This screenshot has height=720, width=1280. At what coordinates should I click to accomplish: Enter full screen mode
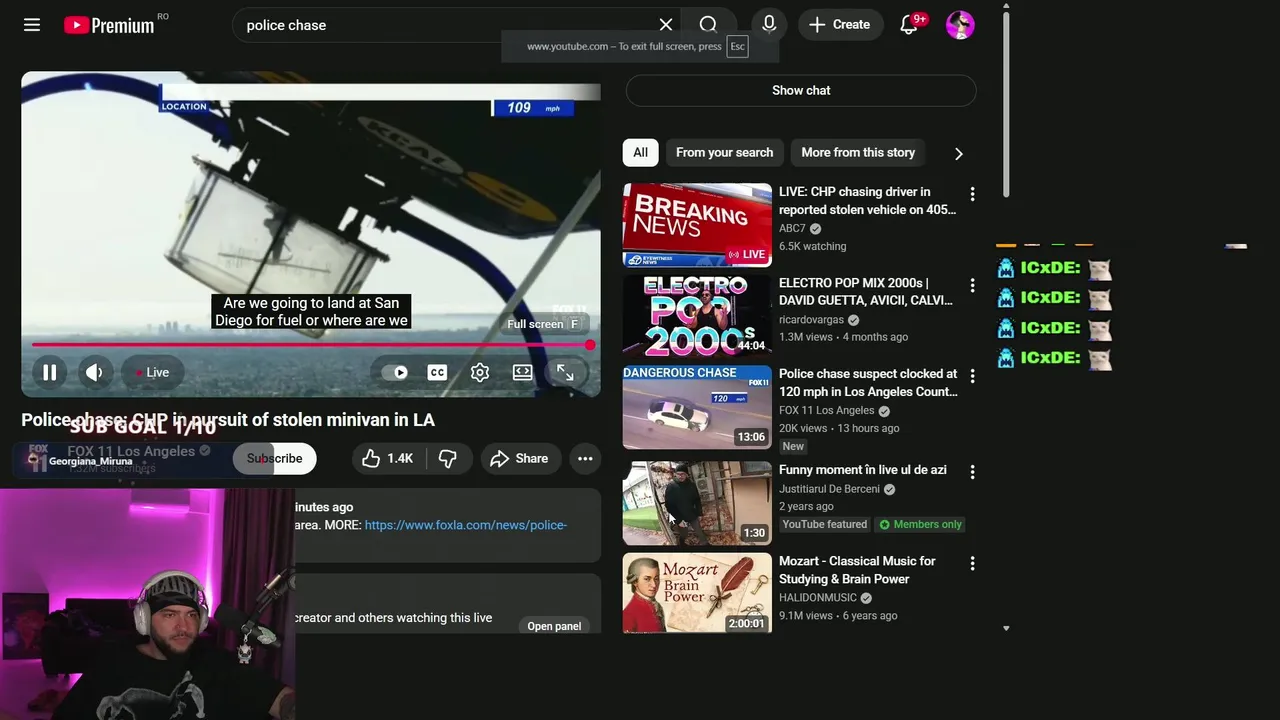point(565,372)
